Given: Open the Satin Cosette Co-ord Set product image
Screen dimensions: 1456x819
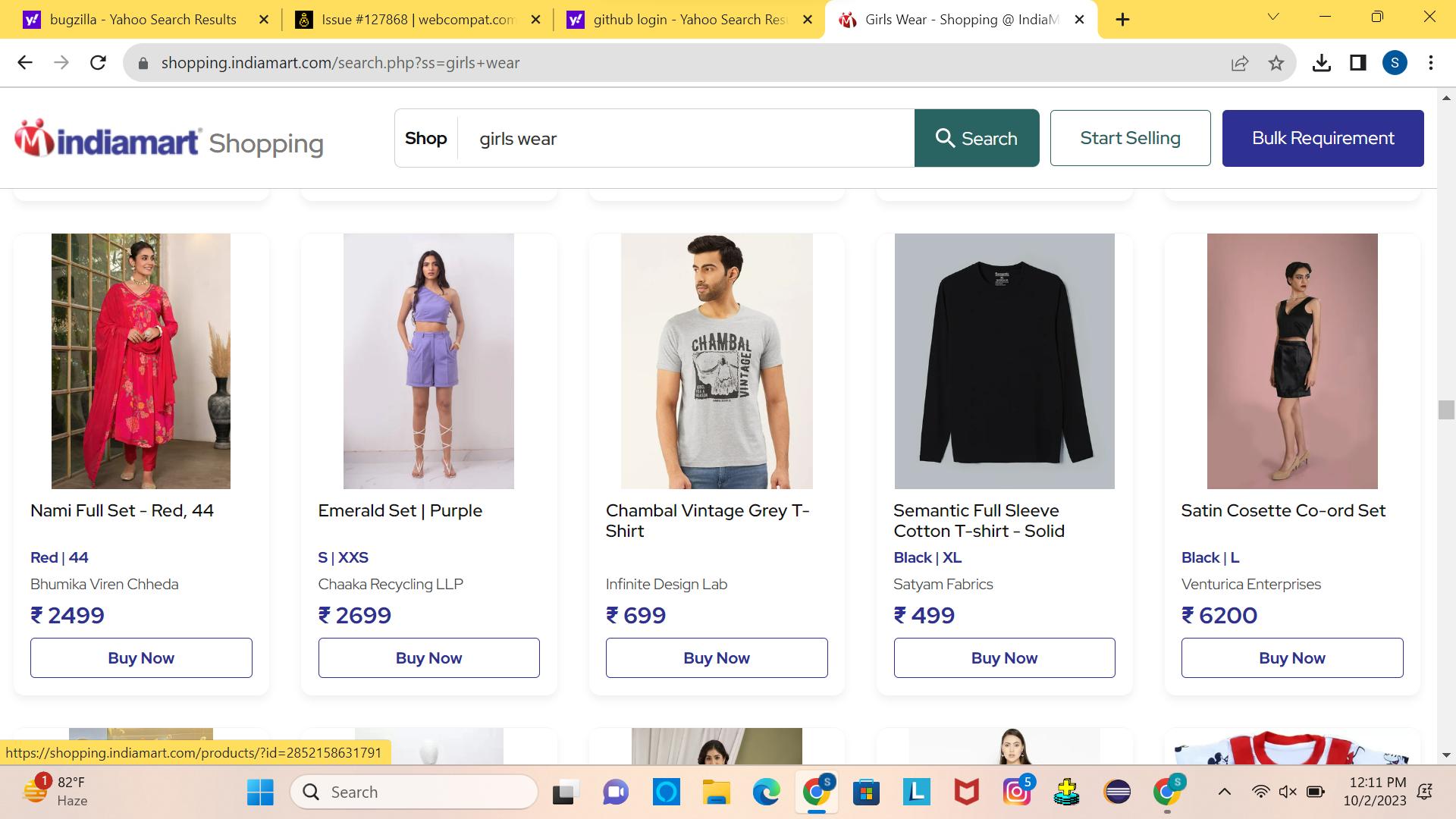Looking at the screenshot, I should pyautogui.click(x=1291, y=361).
